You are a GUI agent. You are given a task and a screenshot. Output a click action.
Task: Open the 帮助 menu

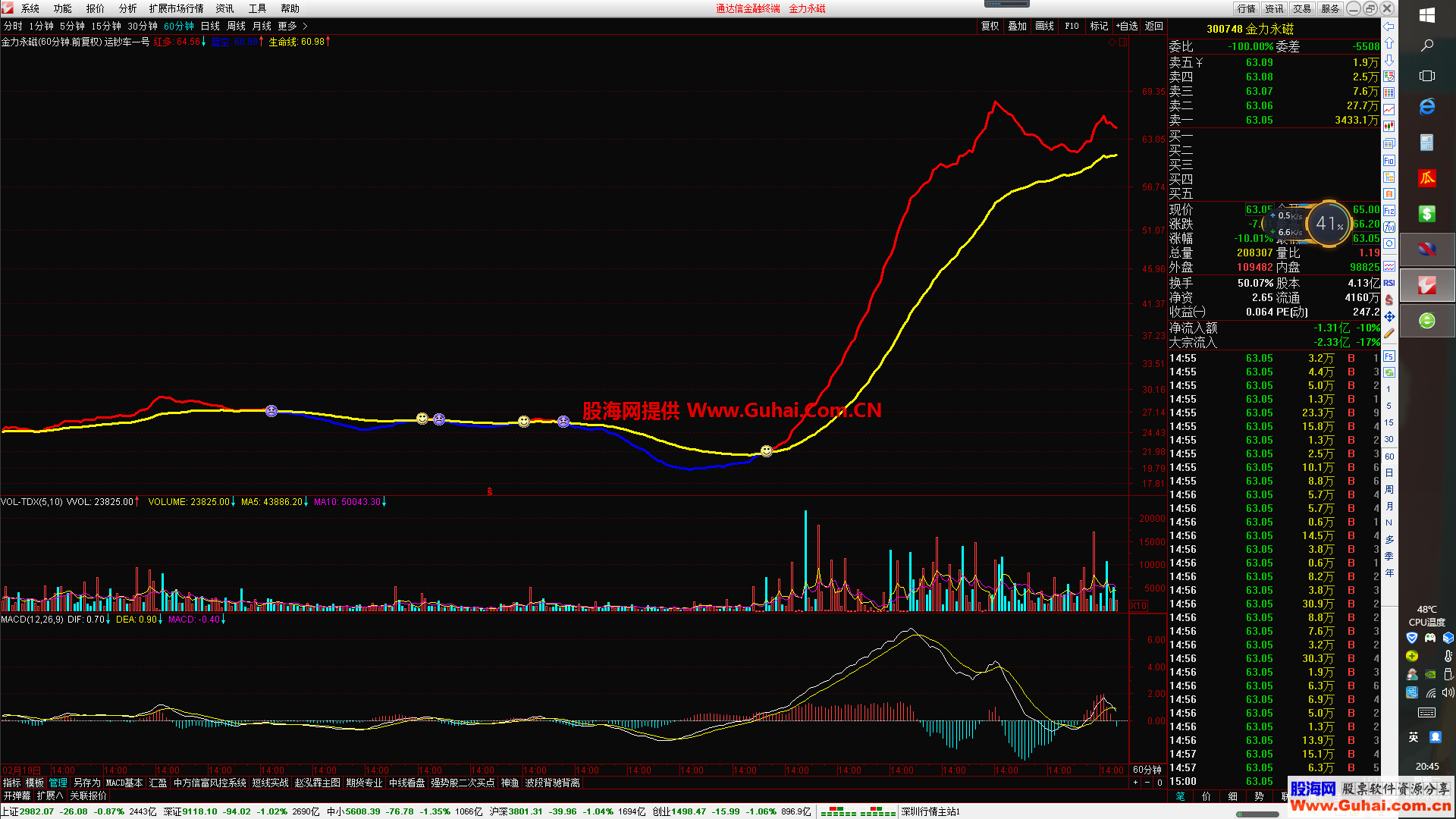[290, 8]
